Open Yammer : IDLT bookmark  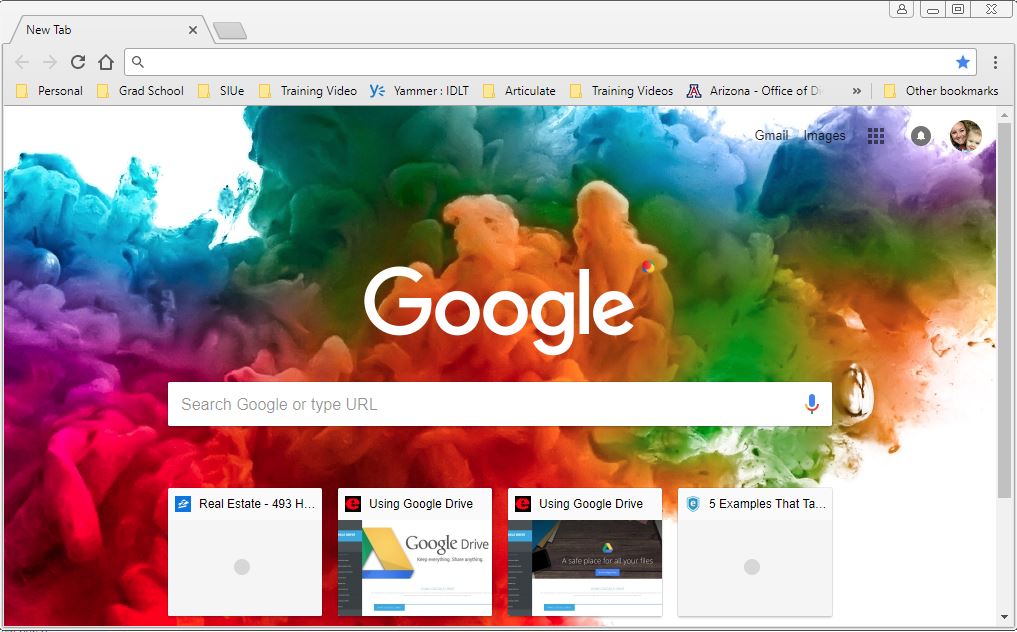(x=420, y=91)
